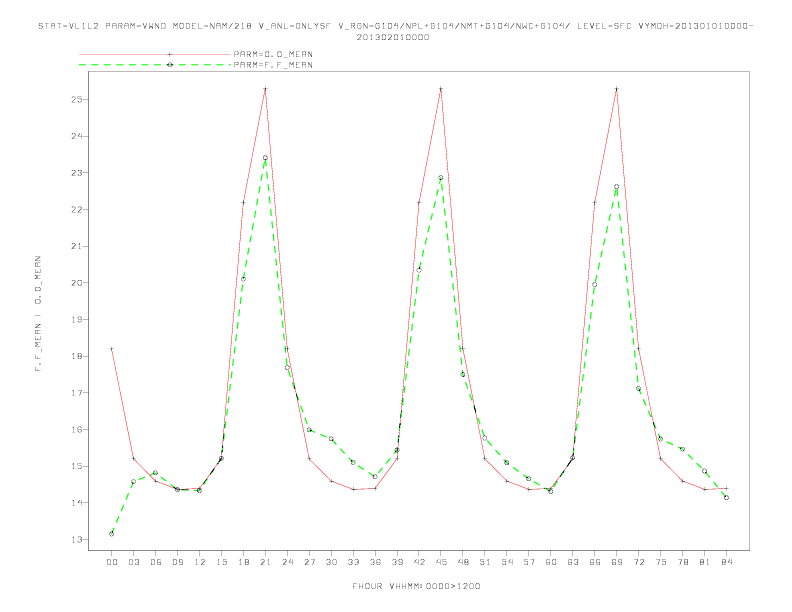Click x-axis tick label 09

177,562
